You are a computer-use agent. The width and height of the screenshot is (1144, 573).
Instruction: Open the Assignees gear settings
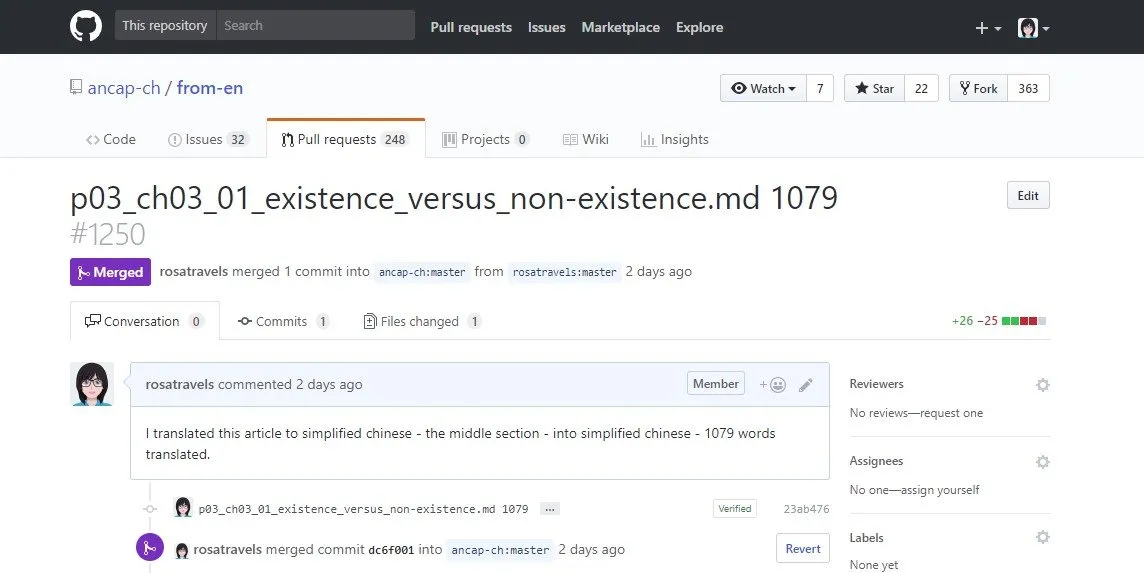click(x=1042, y=462)
